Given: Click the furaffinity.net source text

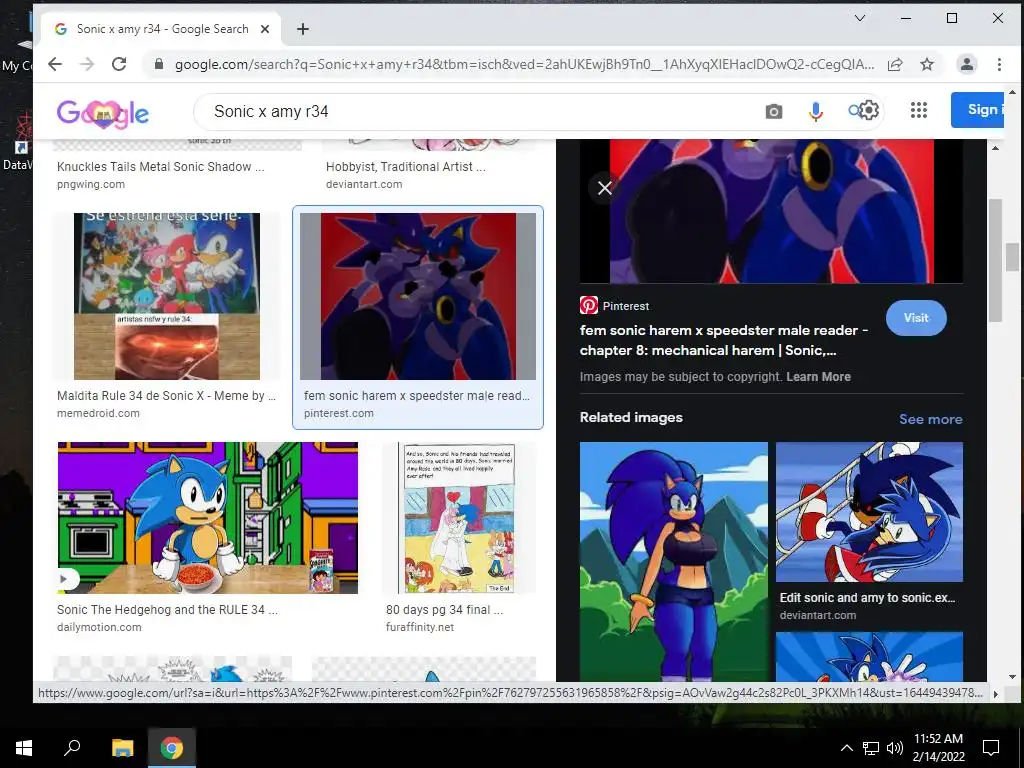Looking at the screenshot, I should [x=420, y=628].
